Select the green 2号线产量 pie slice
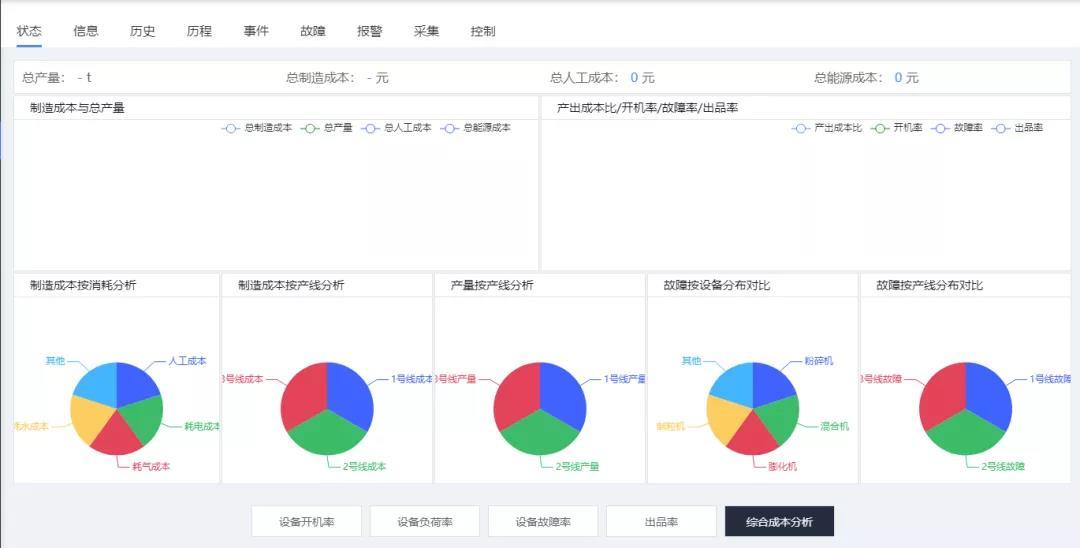Screen dimensions: 1080x548 click(540, 434)
